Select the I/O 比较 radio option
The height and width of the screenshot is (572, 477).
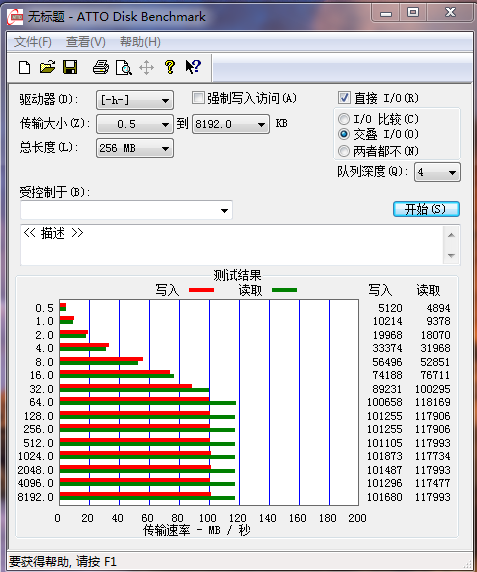coord(344,119)
